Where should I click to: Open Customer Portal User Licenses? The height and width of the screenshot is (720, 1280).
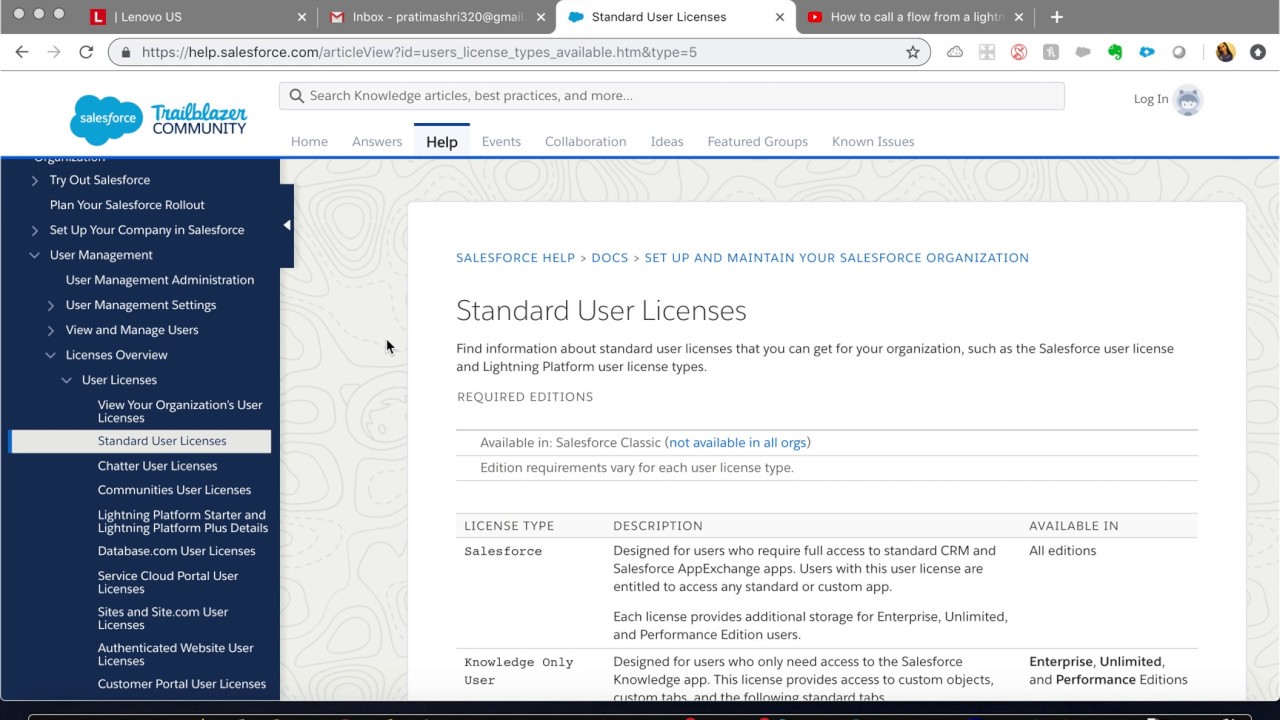click(x=182, y=684)
